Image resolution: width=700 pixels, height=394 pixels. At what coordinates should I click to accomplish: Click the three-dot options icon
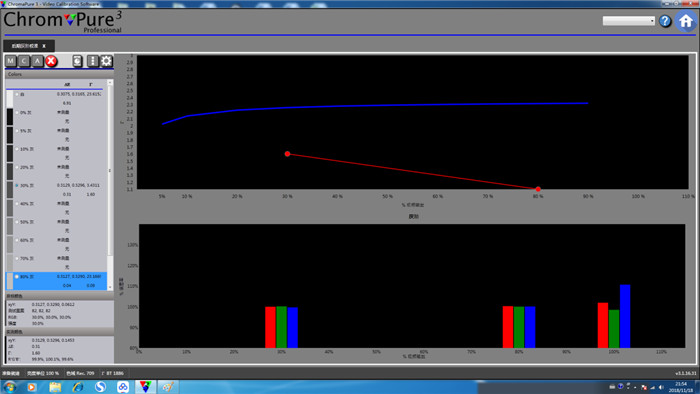pos(92,61)
